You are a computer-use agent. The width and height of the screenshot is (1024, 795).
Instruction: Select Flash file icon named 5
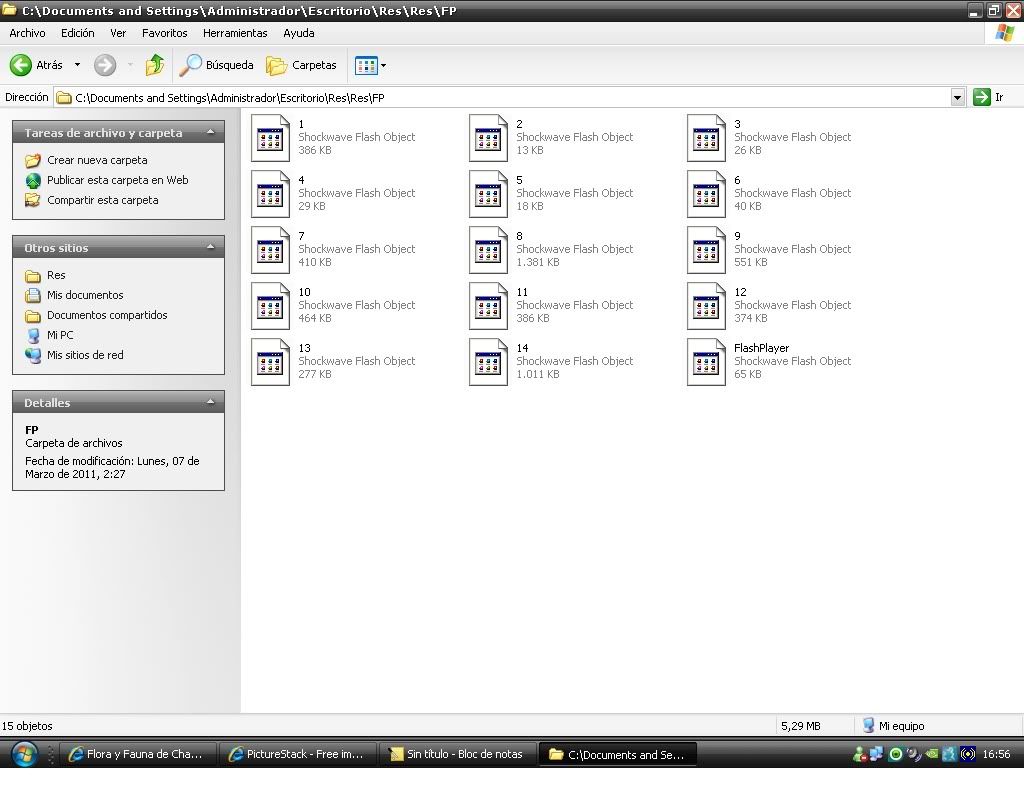[x=488, y=194]
